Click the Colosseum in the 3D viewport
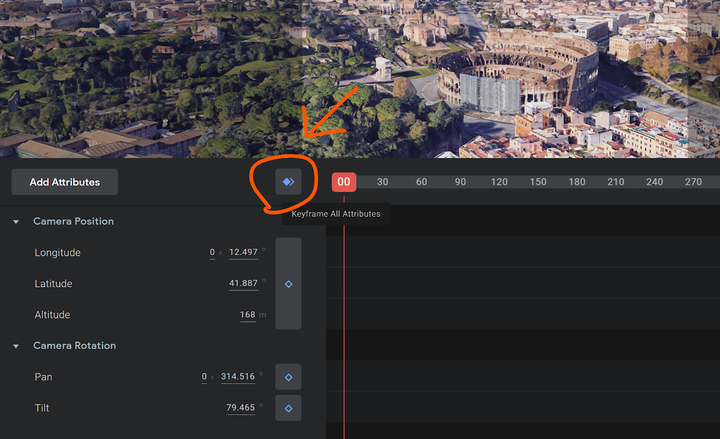Viewport: 720px width, 439px height. (517, 73)
